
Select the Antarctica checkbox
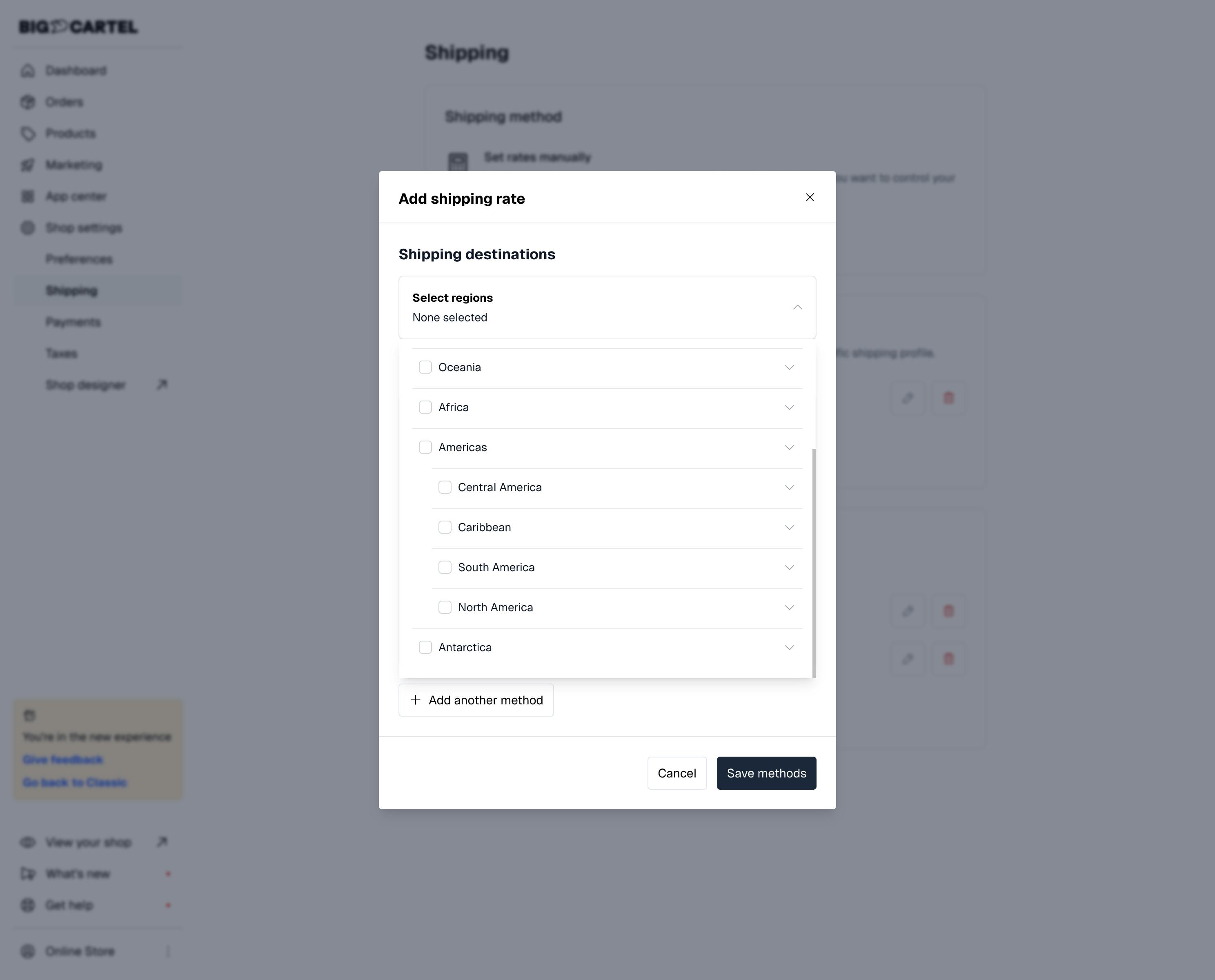(425, 648)
